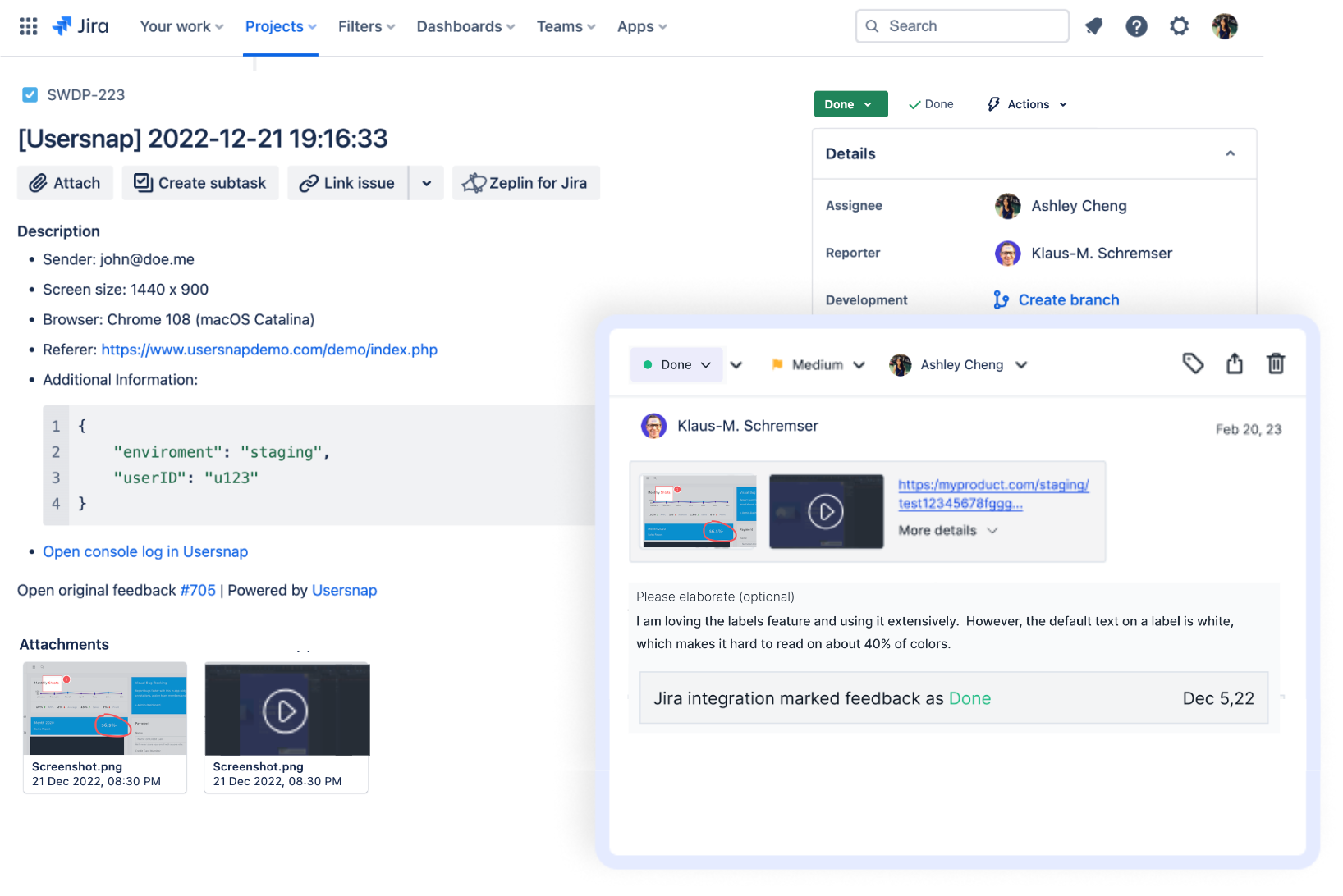Open the Your work menu

[181, 26]
